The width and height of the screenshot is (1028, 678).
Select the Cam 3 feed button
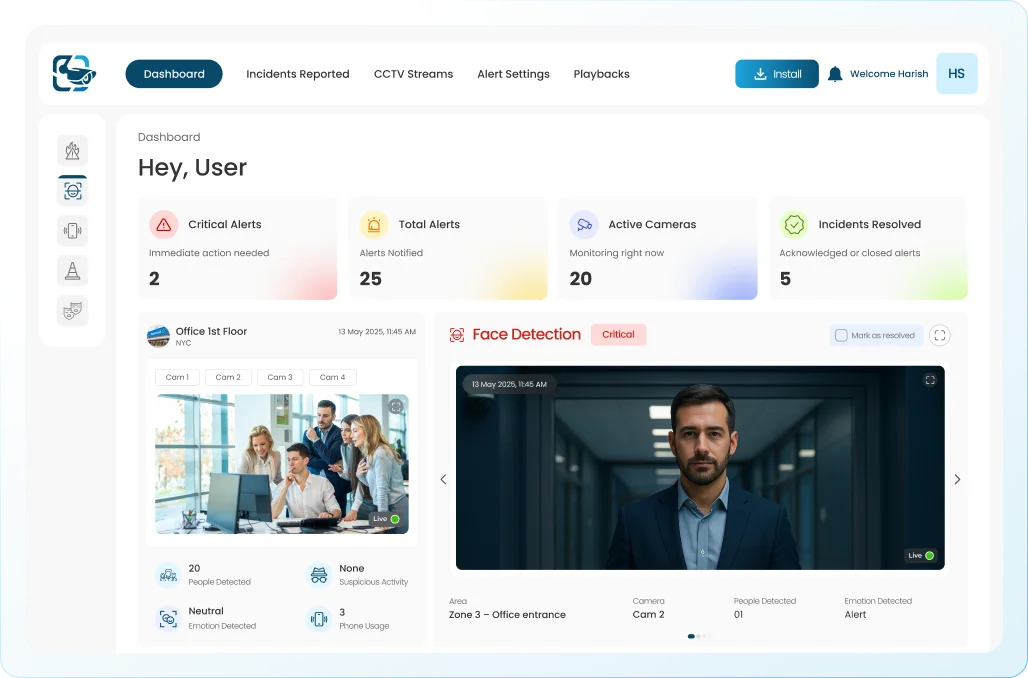coord(280,377)
